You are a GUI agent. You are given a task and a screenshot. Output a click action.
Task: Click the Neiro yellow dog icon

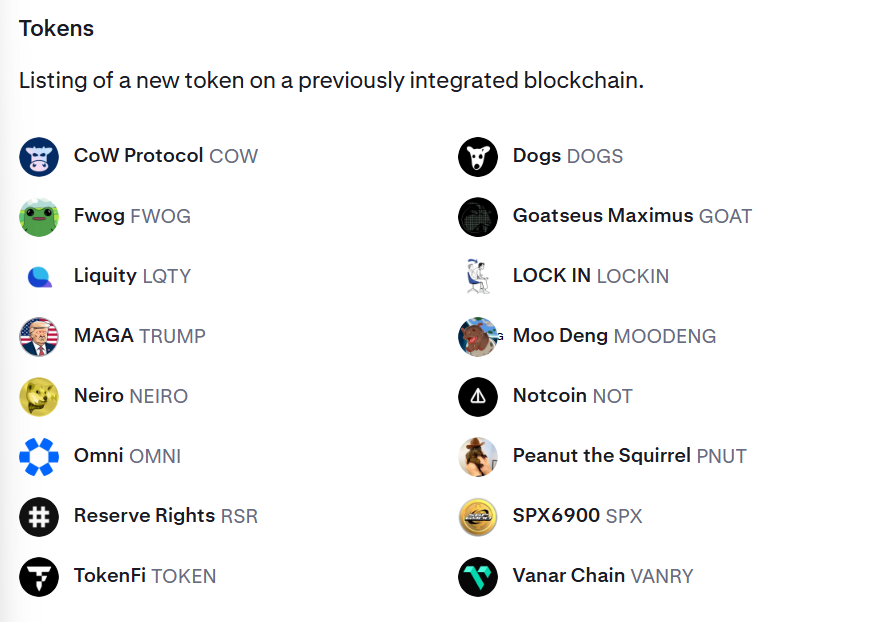click(39, 397)
